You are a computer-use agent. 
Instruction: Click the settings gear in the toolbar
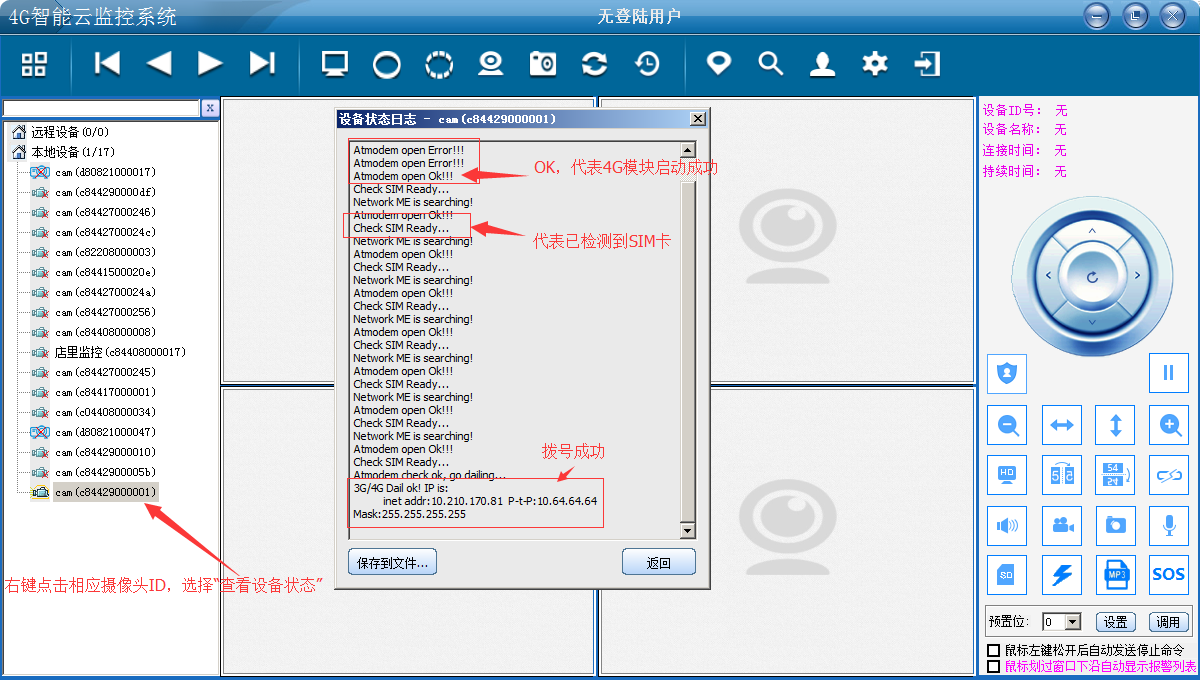tap(875, 64)
